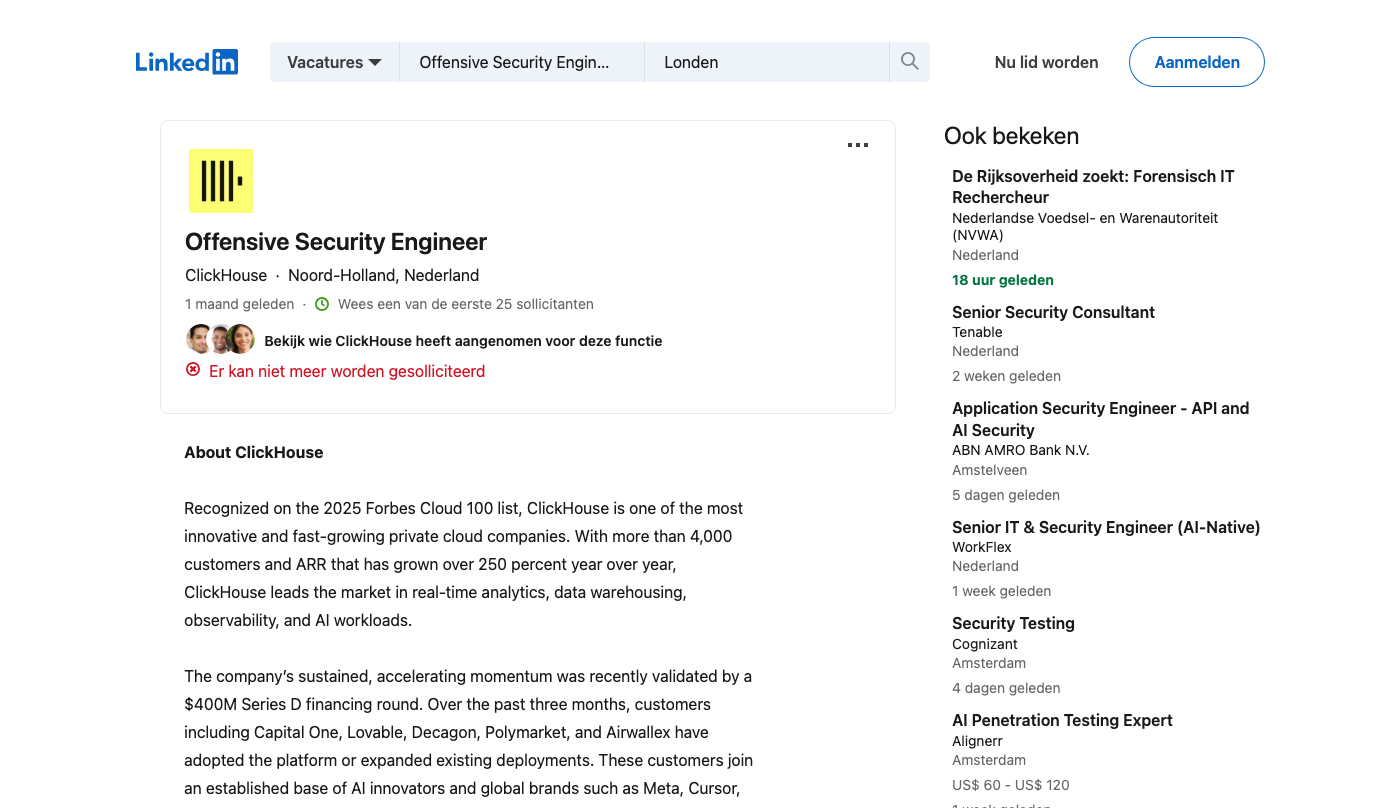Click the hired employees profile photos
Image resolution: width=1400 pixels, height=808 pixels.
220,340
